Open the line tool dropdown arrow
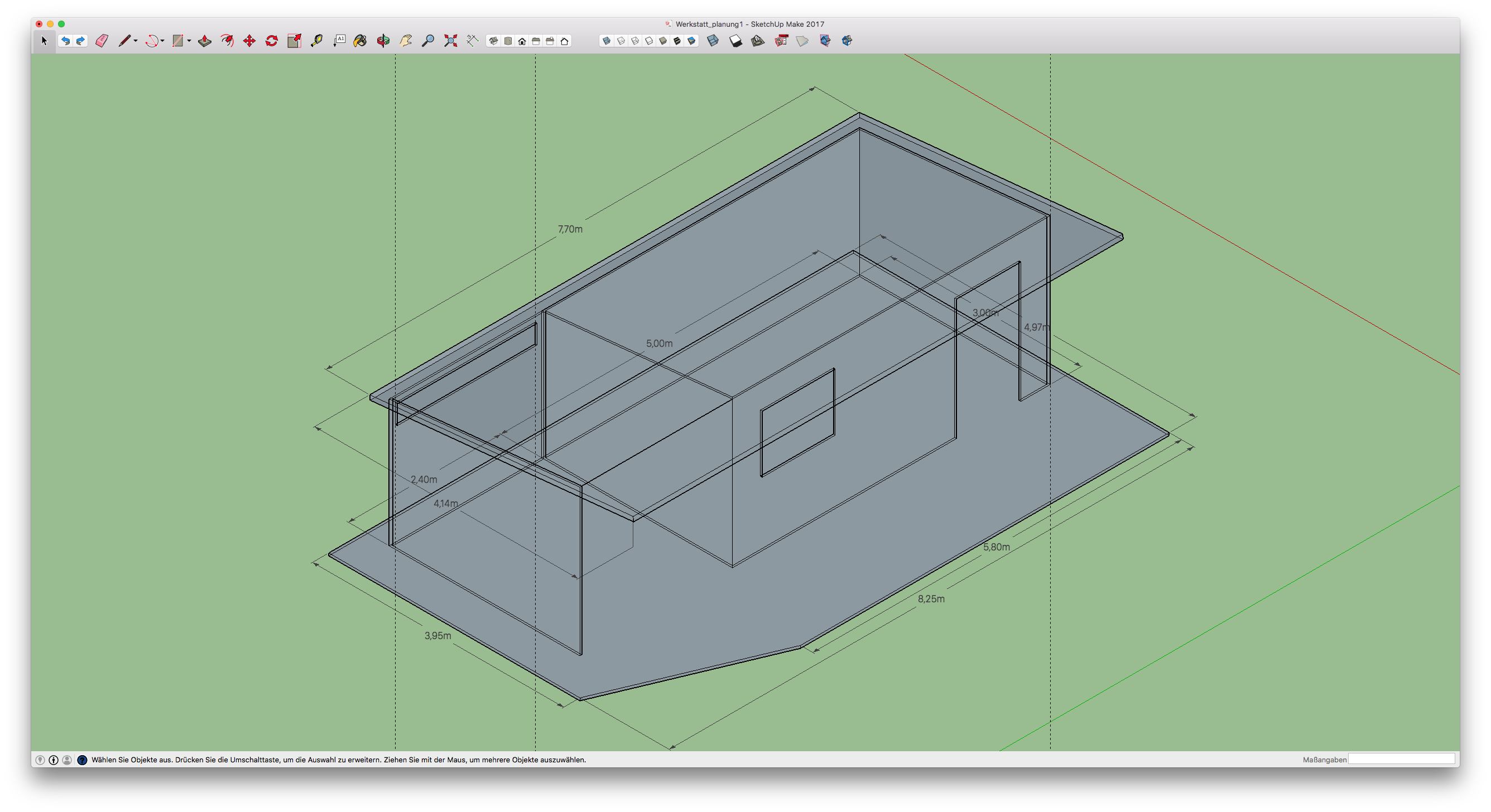 coord(136,41)
